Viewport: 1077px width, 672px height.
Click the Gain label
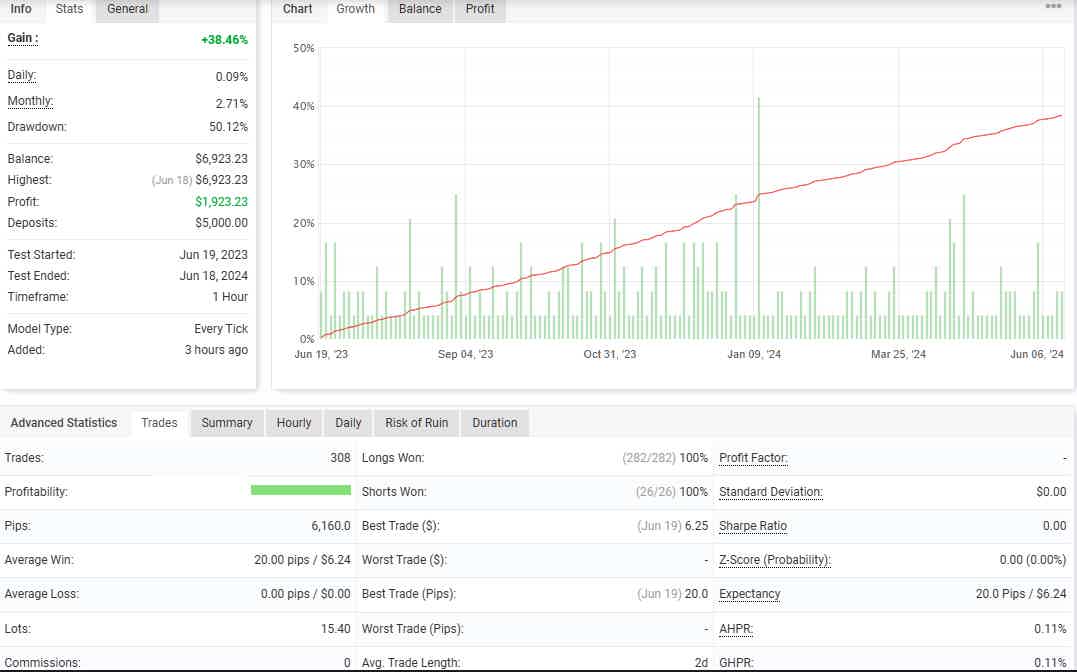click(x=23, y=38)
